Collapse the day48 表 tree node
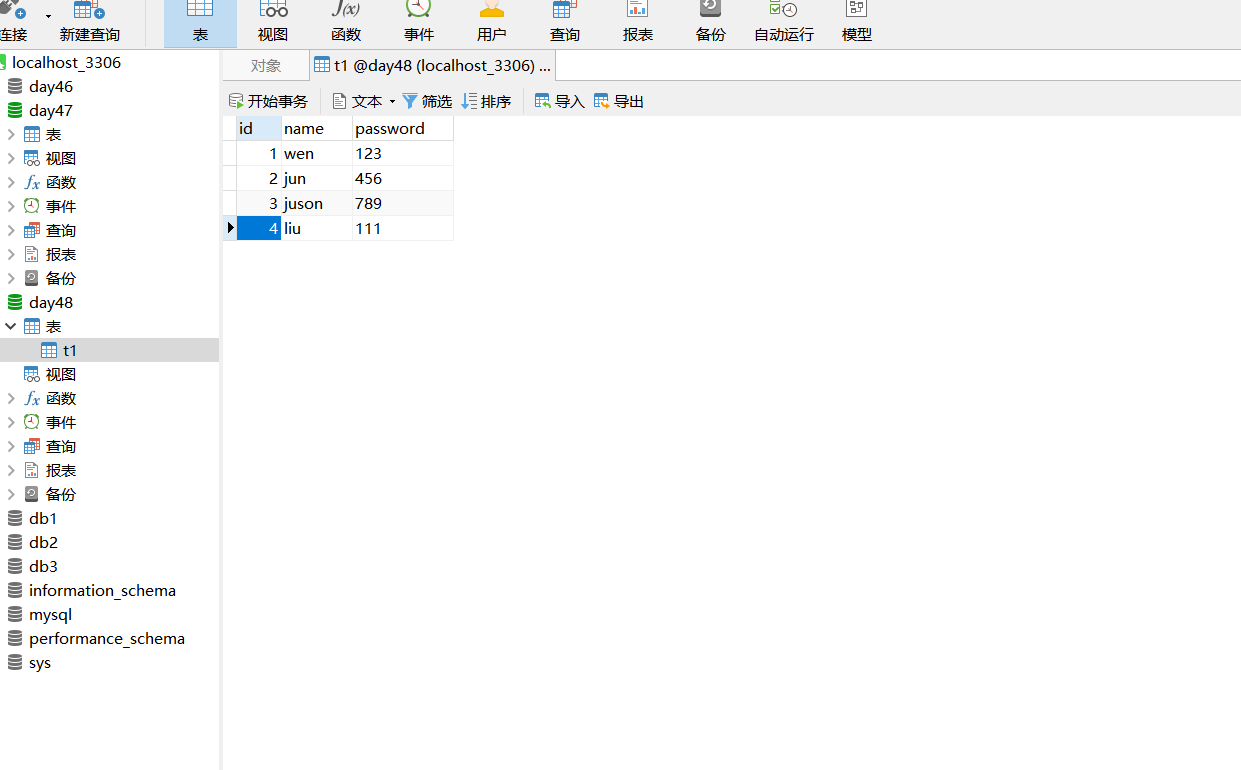The image size is (1241, 770). click(x=11, y=326)
